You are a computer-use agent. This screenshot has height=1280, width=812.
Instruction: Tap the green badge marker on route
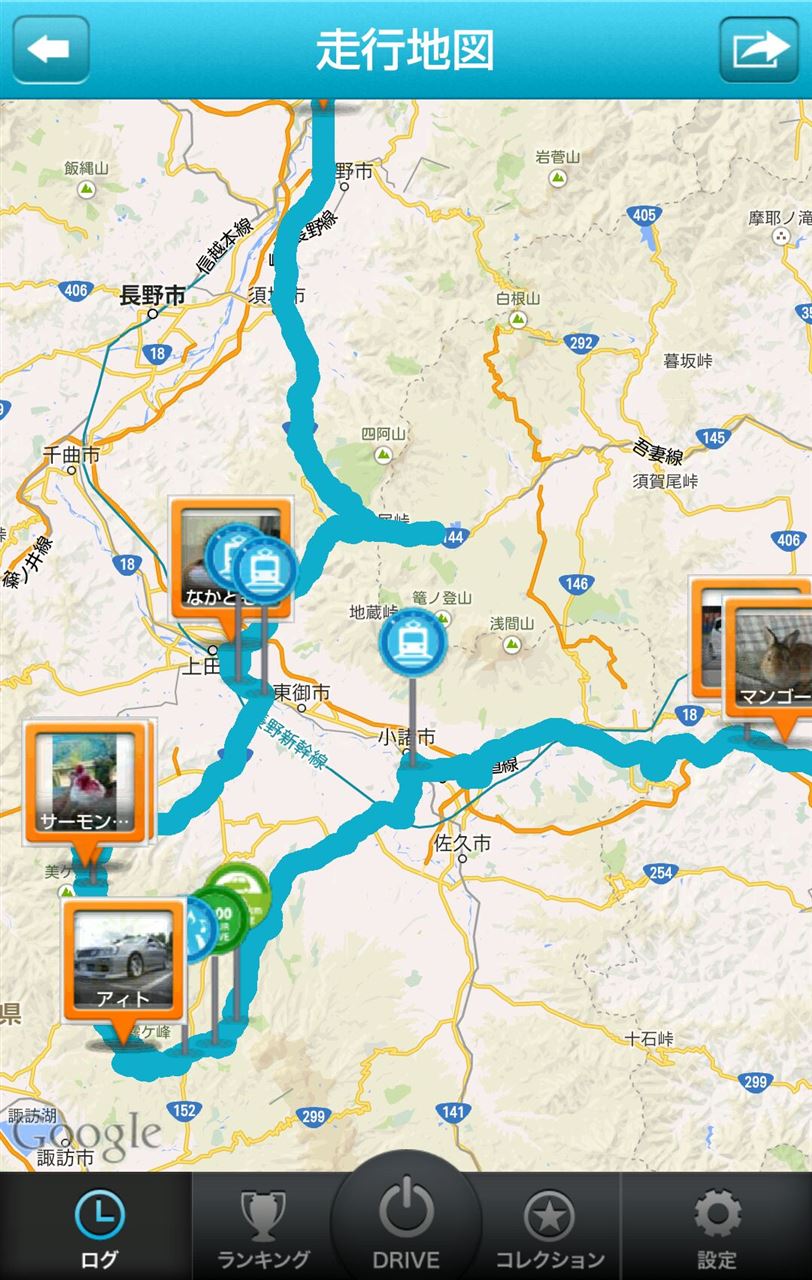(x=240, y=892)
